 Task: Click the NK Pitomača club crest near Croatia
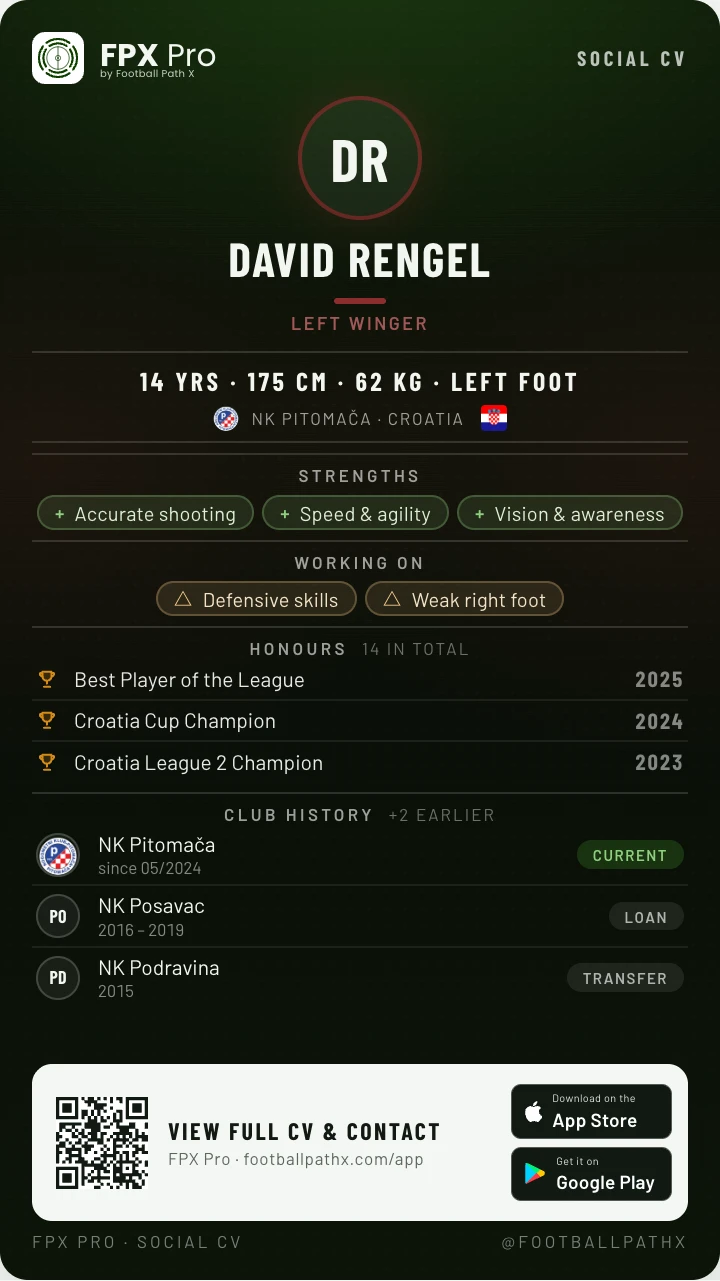[x=226, y=419]
